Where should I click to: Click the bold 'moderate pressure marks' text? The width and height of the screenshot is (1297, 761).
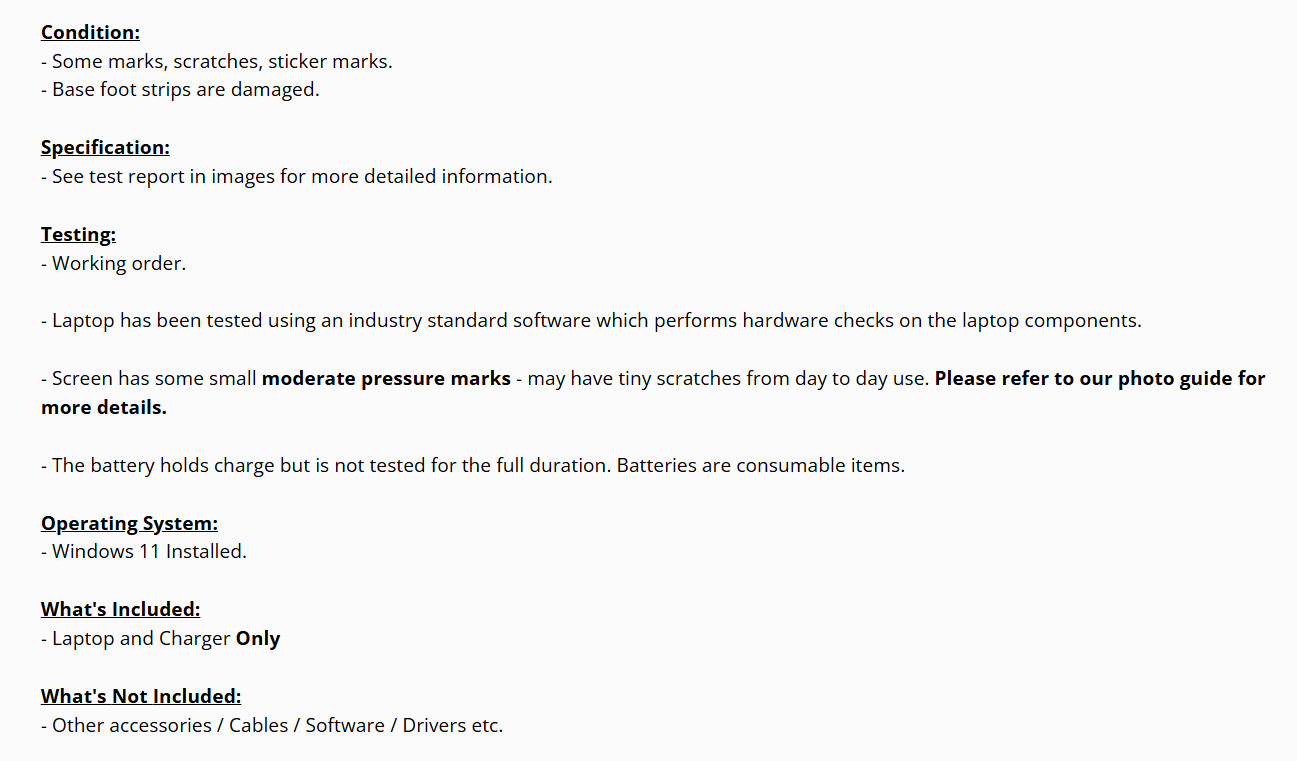click(386, 379)
